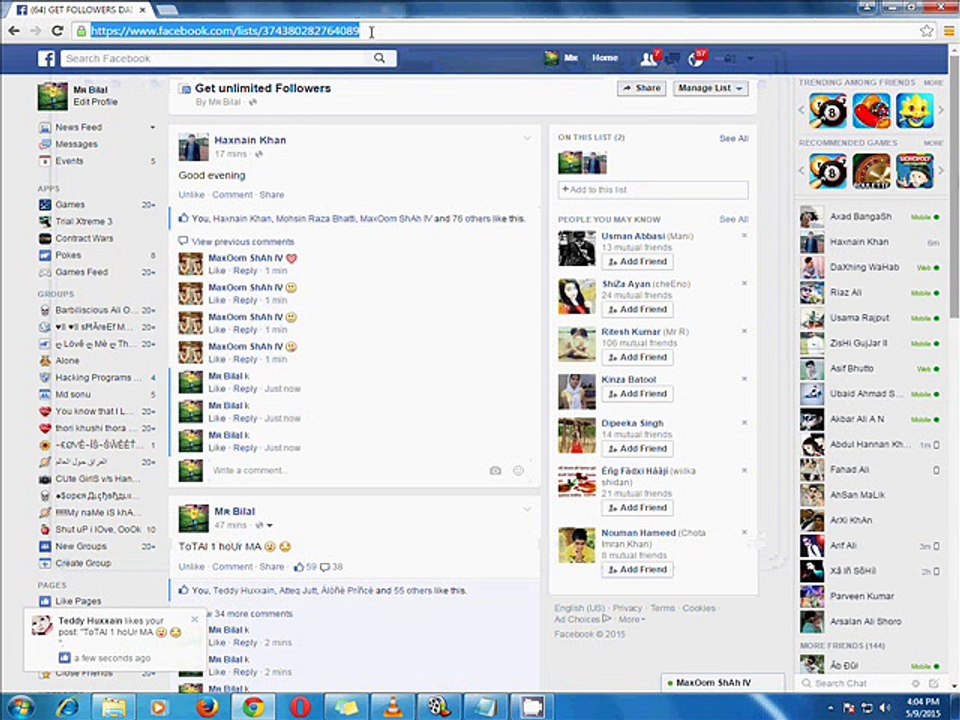Open MaxOom ShAh IV chat tab
960x720 pixels.
click(722, 682)
